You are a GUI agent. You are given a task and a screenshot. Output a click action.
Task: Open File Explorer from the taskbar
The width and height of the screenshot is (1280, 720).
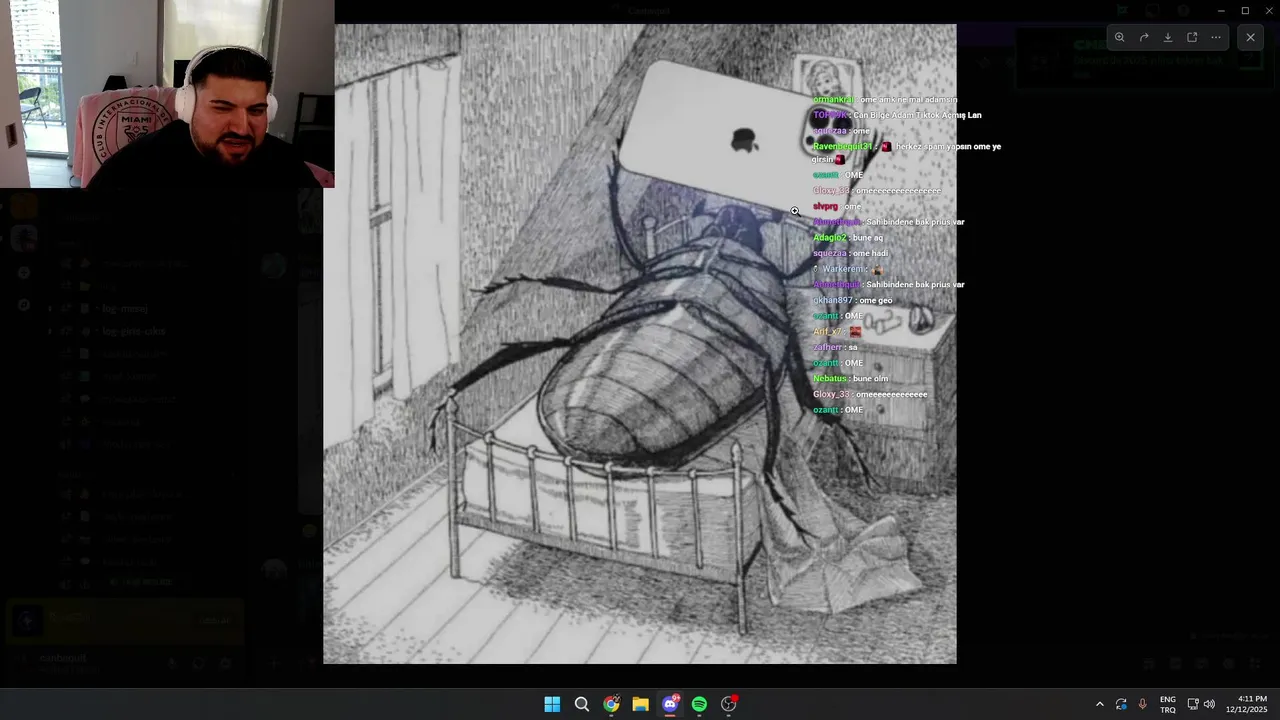point(640,704)
